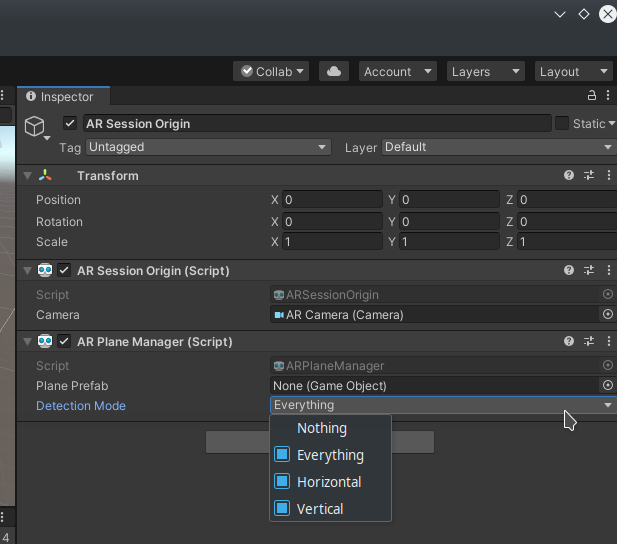Click the cloud services icon
617x544 pixels.
pos(334,71)
